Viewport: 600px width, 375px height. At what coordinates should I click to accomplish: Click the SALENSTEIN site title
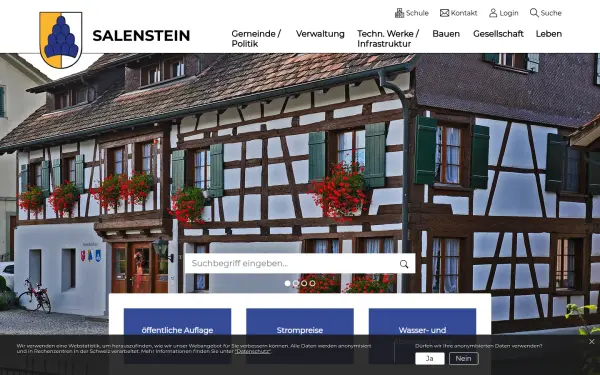point(141,36)
